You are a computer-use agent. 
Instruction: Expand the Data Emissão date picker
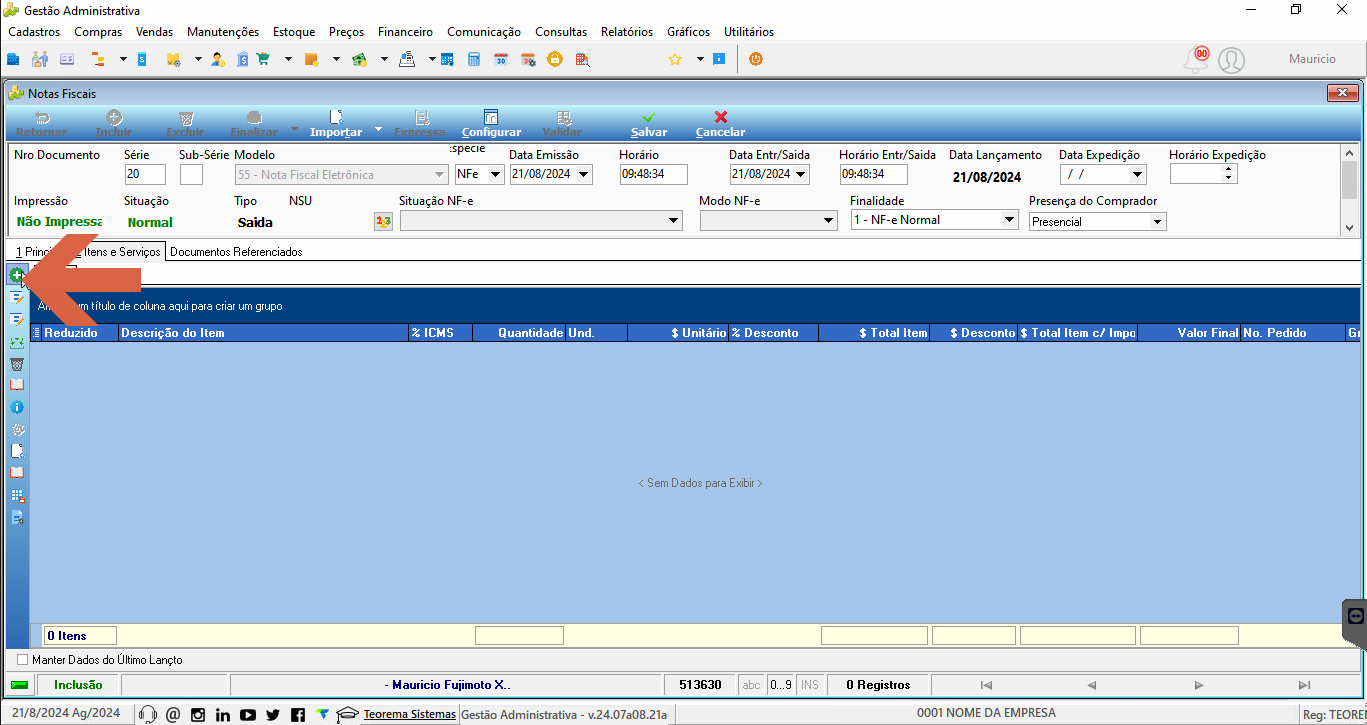[x=584, y=174]
